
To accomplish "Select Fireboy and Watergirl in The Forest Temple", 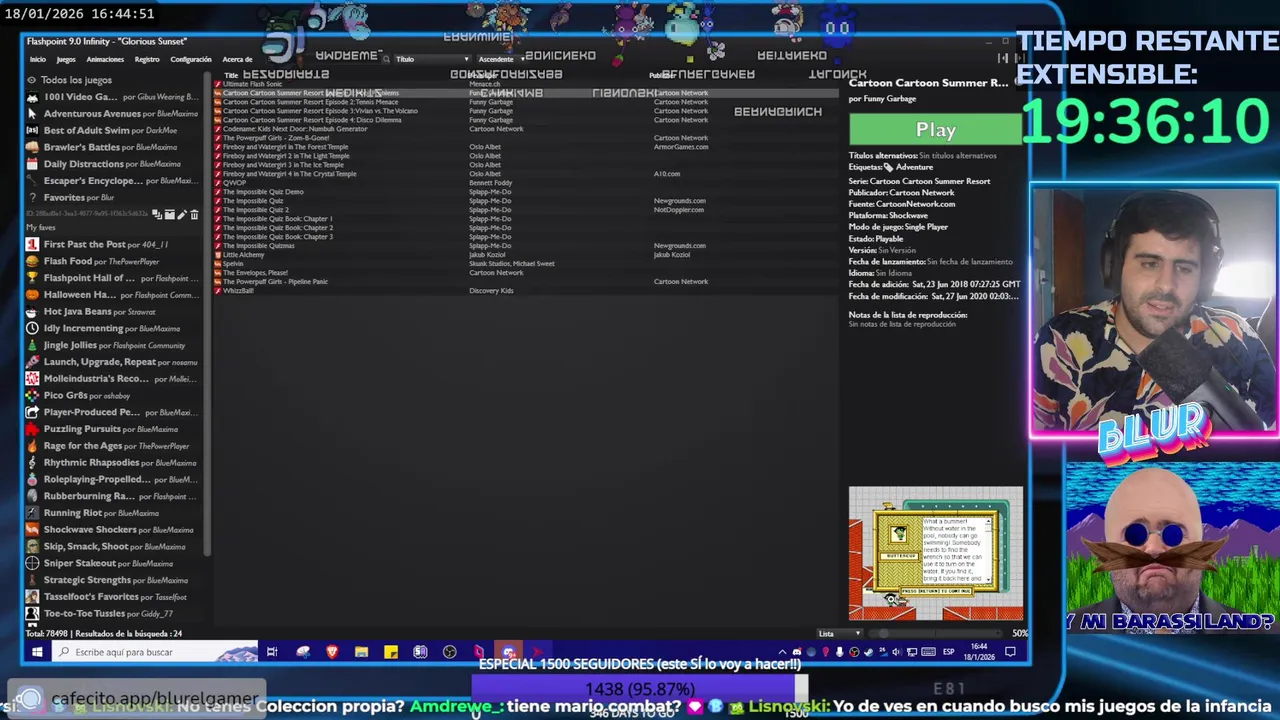I will tap(527, 147).
